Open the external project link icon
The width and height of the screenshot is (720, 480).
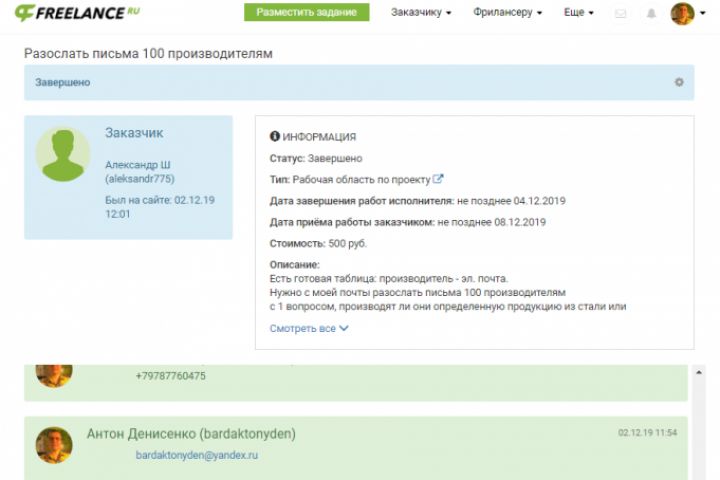(x=438, y=179)
